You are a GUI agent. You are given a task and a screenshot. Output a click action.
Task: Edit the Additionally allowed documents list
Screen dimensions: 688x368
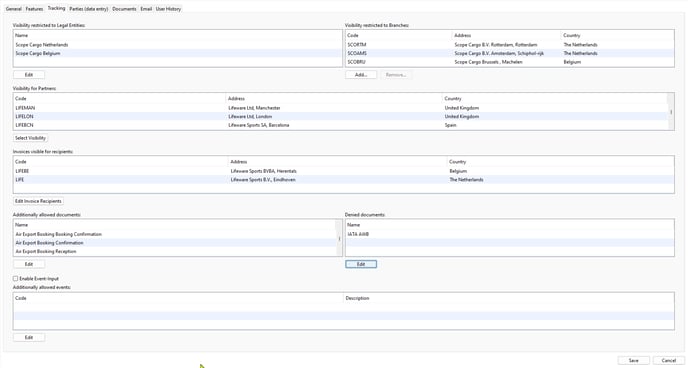point(29,264)
